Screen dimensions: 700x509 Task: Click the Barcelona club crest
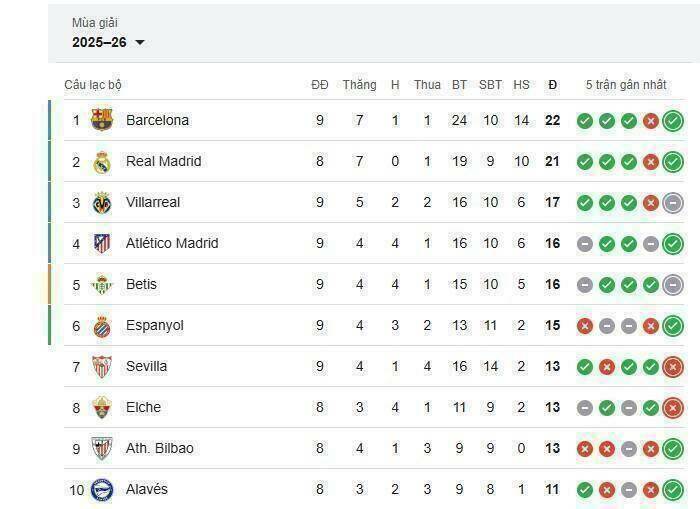click(102, 120)
